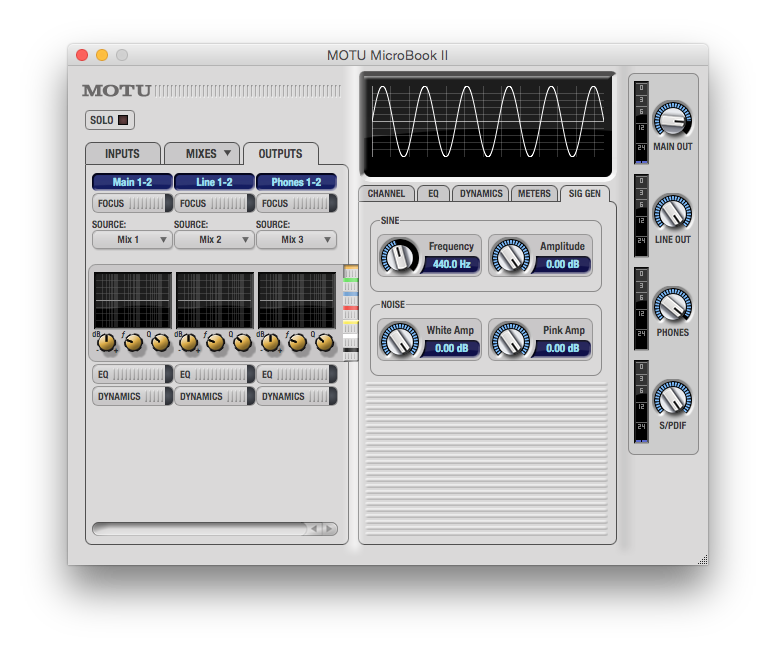Select the Main 1-2 output header
776x657 pixels.
(x=132, y=182)
